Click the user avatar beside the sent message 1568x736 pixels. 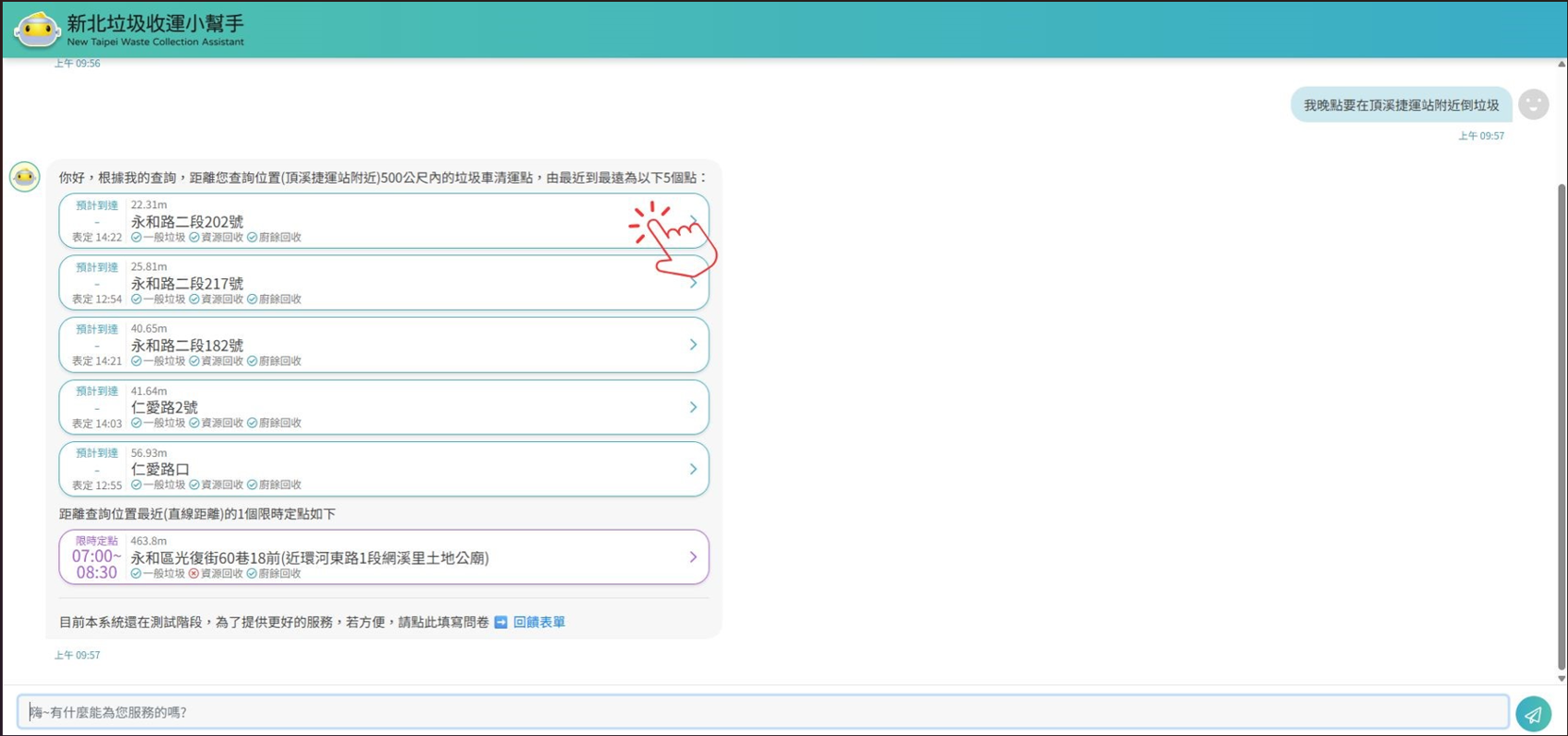click(1534, 105)
